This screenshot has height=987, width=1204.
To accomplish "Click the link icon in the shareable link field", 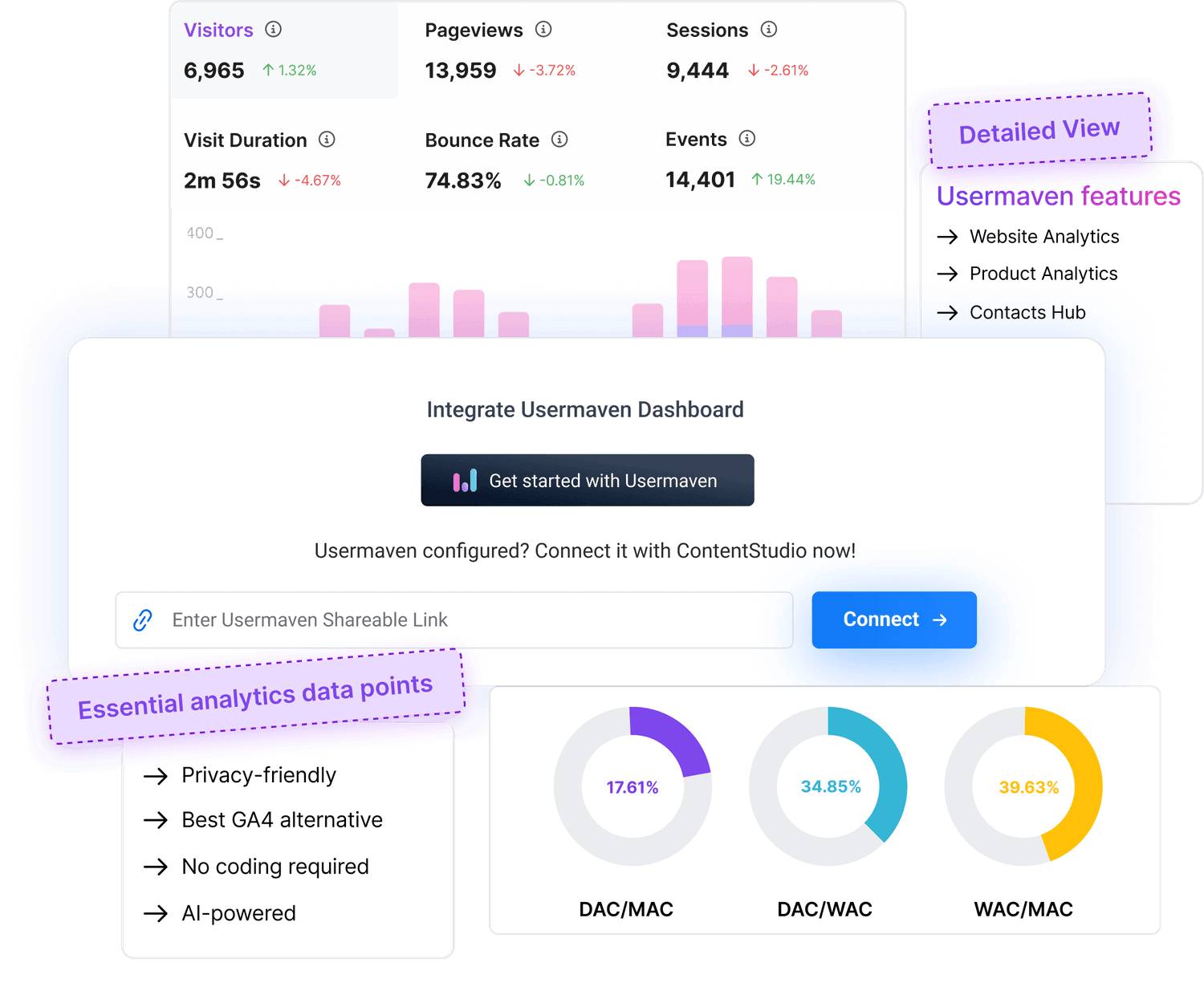I will 143,619.
